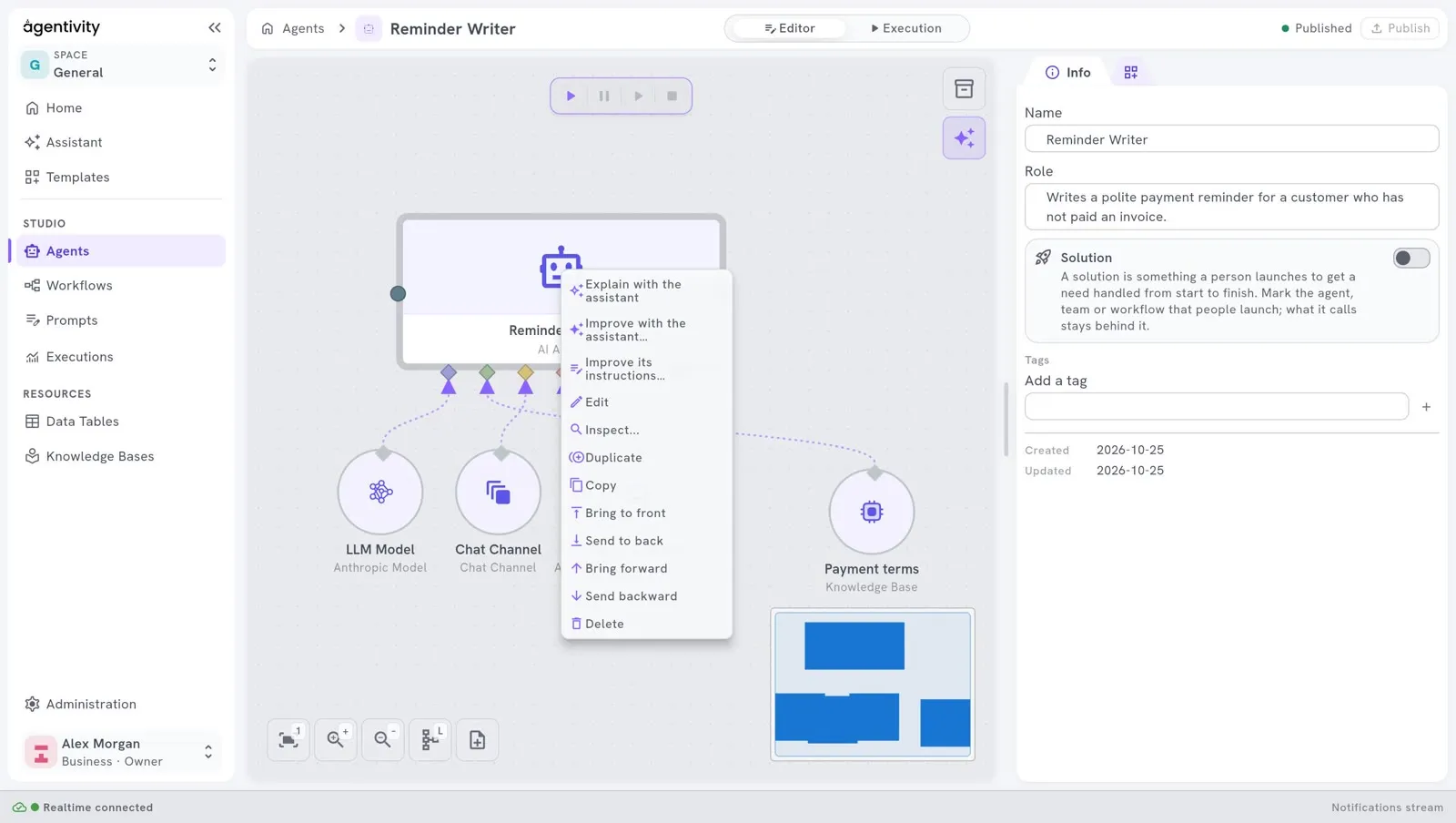Screen dimensions: 1456x823
Task: Click Send backward menu entry
Action: 647,596
